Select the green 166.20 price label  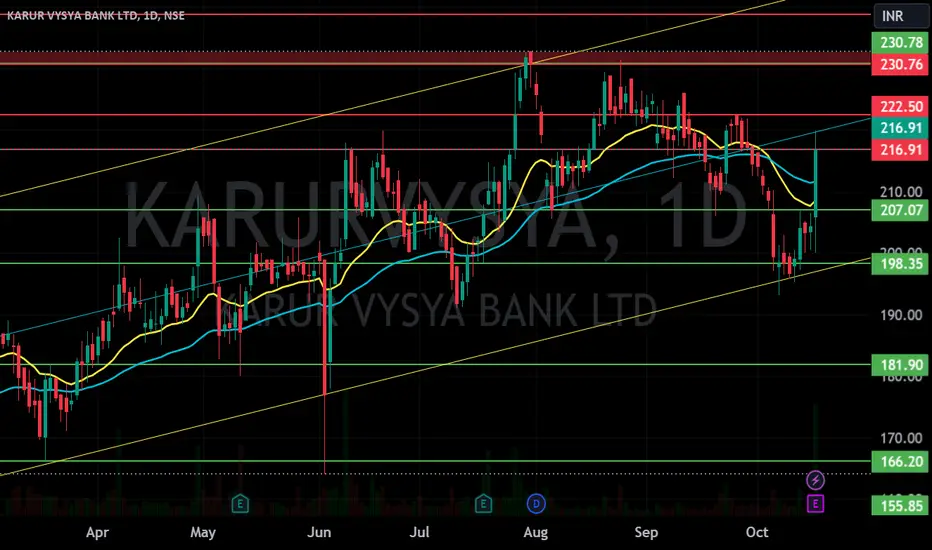click(900, 461)
